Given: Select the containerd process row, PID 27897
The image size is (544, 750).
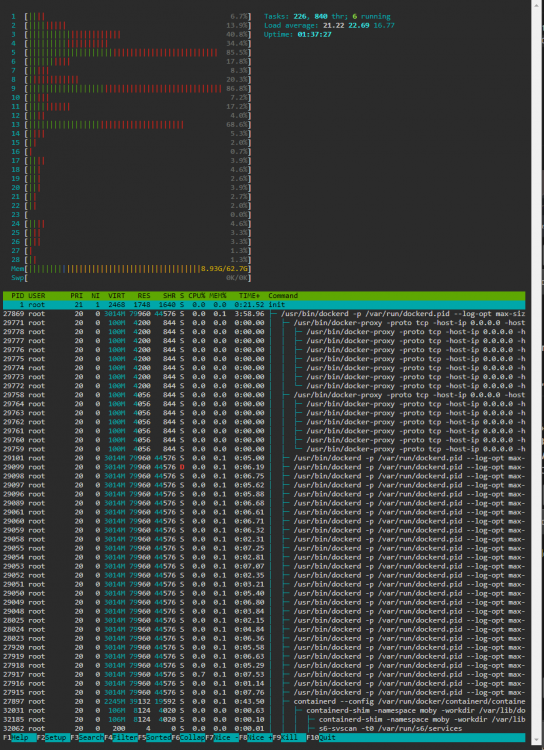Looking at the screenshot, I should click(x=264, y=701).
